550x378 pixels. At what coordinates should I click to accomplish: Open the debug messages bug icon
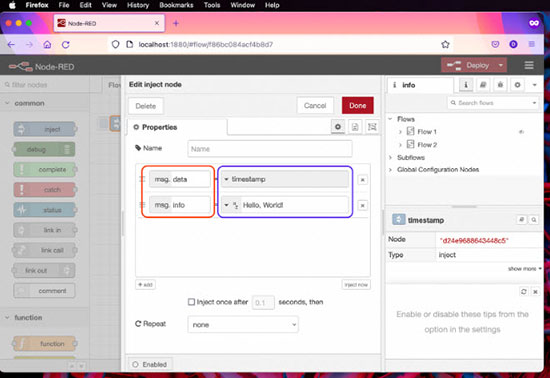[500, 85]
